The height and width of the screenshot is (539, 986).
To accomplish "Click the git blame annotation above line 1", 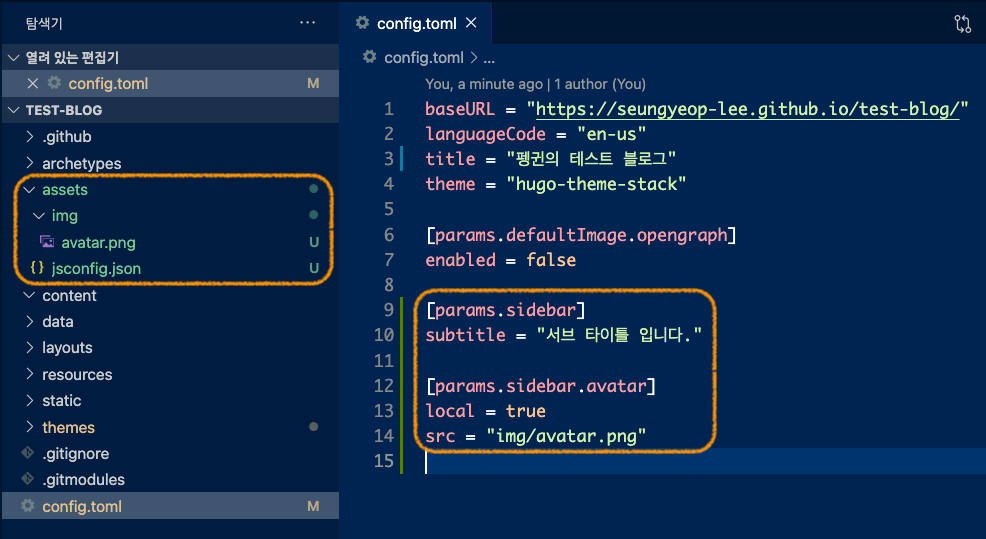I will pos(535,84).
